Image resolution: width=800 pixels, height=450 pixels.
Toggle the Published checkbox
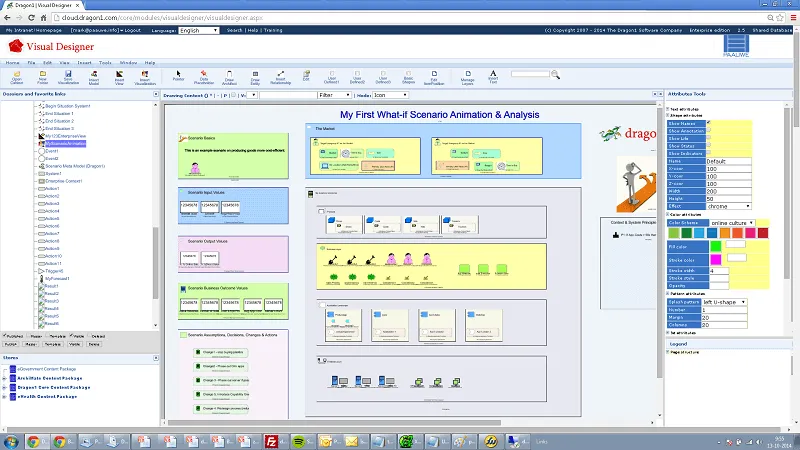(3, 337)
